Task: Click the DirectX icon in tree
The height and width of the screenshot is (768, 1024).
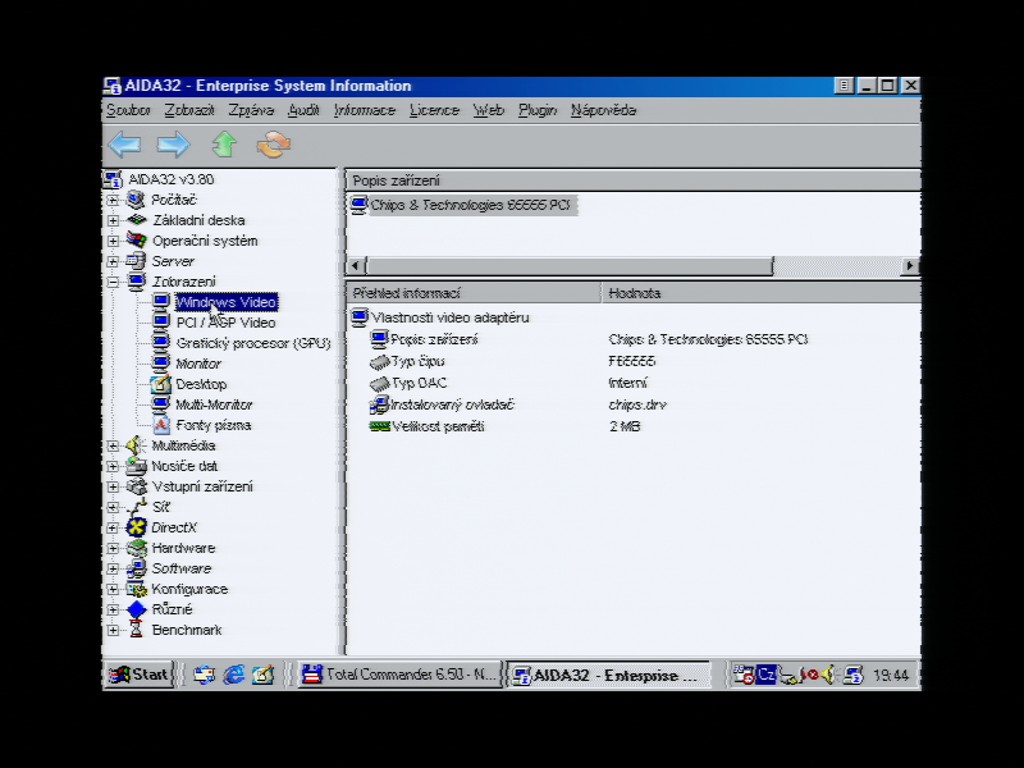Action: tap(136, 527)
